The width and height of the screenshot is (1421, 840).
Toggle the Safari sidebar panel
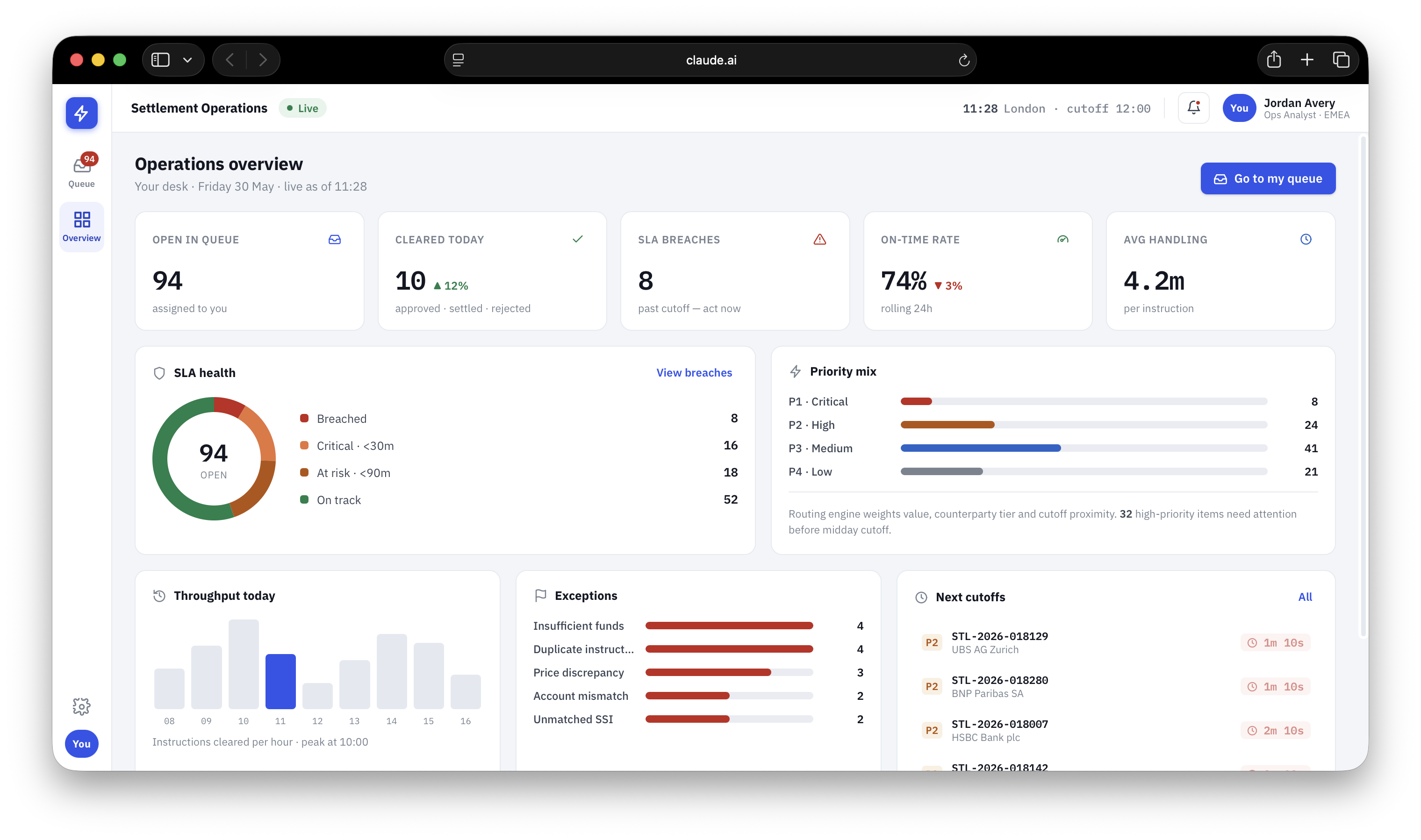tap(160, 59)
